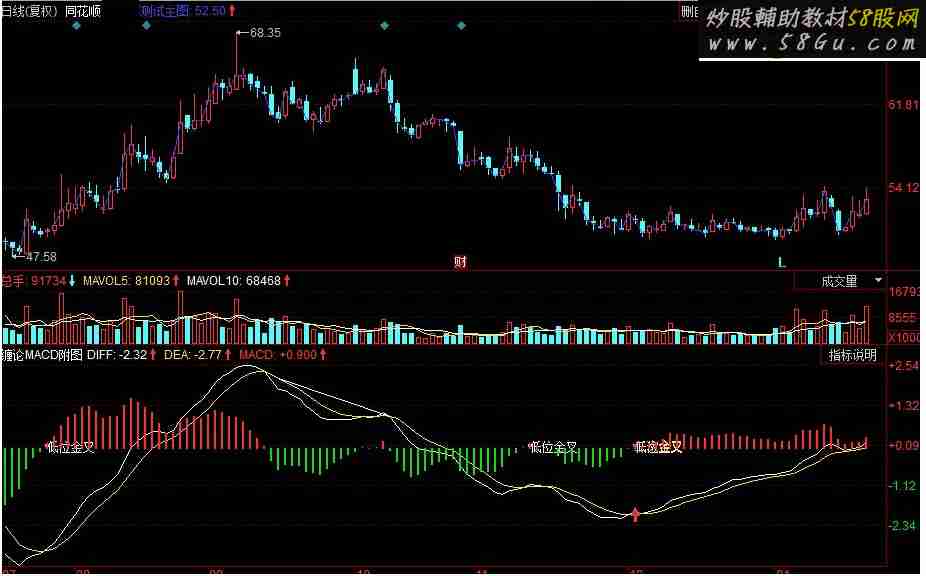Click the 财 financial marker icon

pos(460,262)
